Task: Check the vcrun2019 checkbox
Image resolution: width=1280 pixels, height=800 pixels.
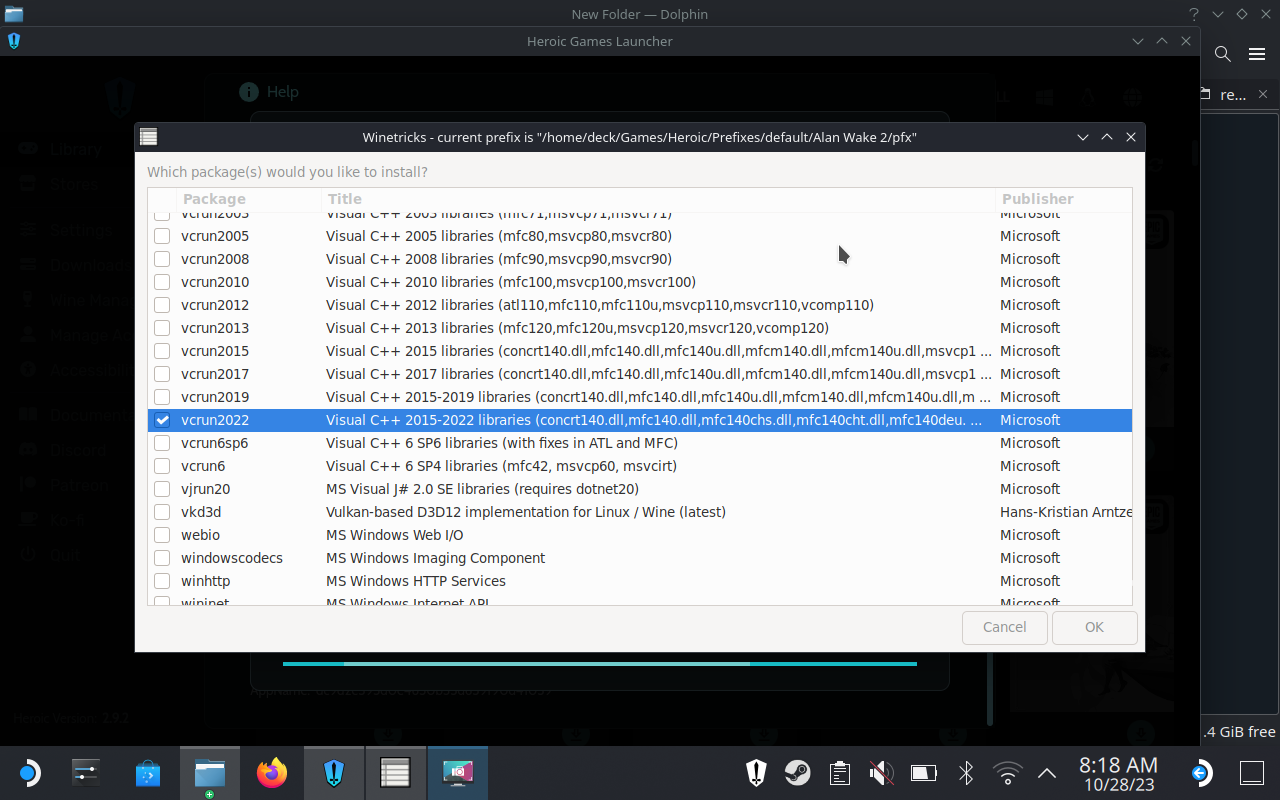Action: click(x=161, y=397)
